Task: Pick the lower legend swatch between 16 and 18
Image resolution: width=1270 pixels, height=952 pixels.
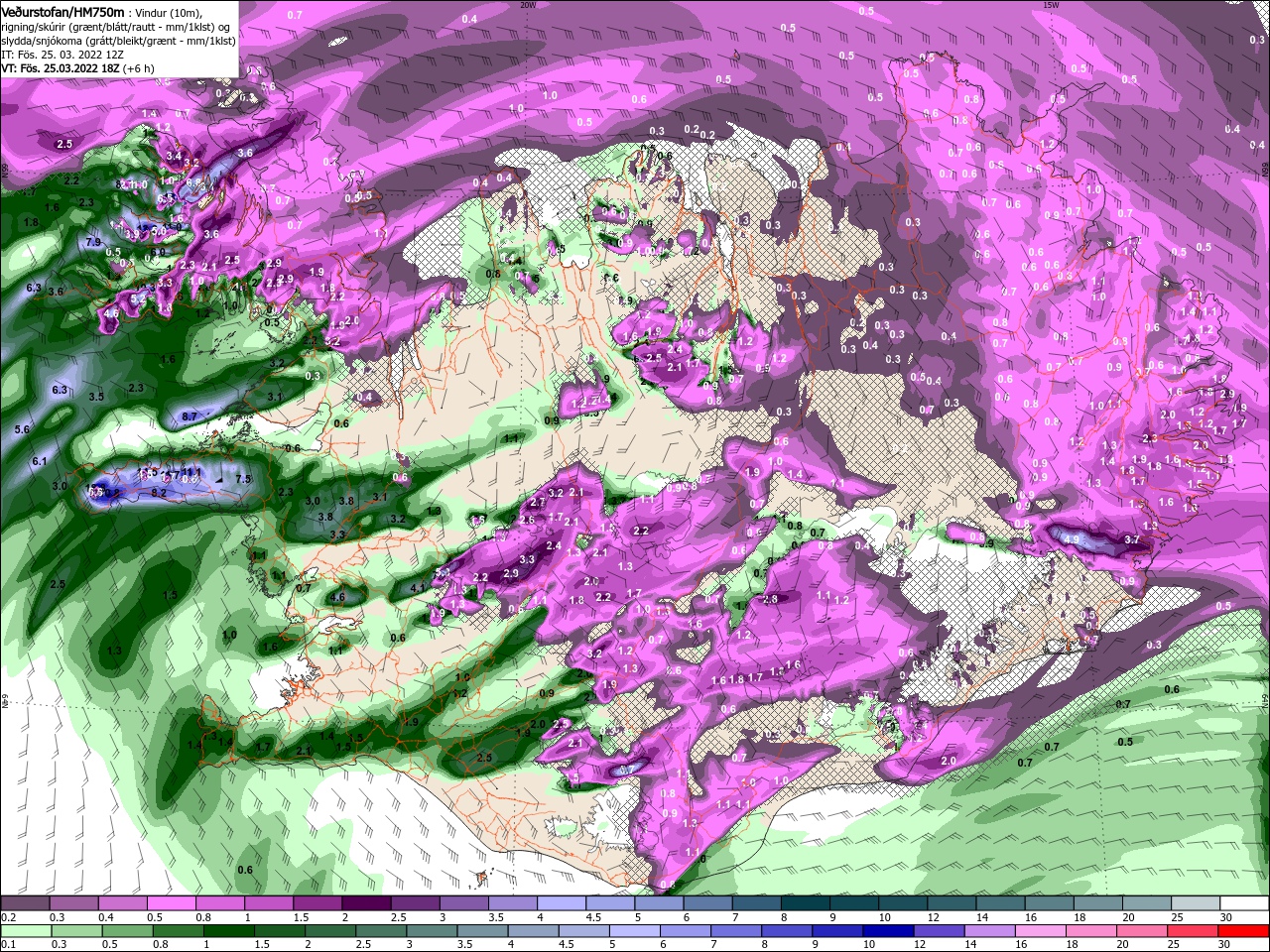Action: tap(1043, 931)
